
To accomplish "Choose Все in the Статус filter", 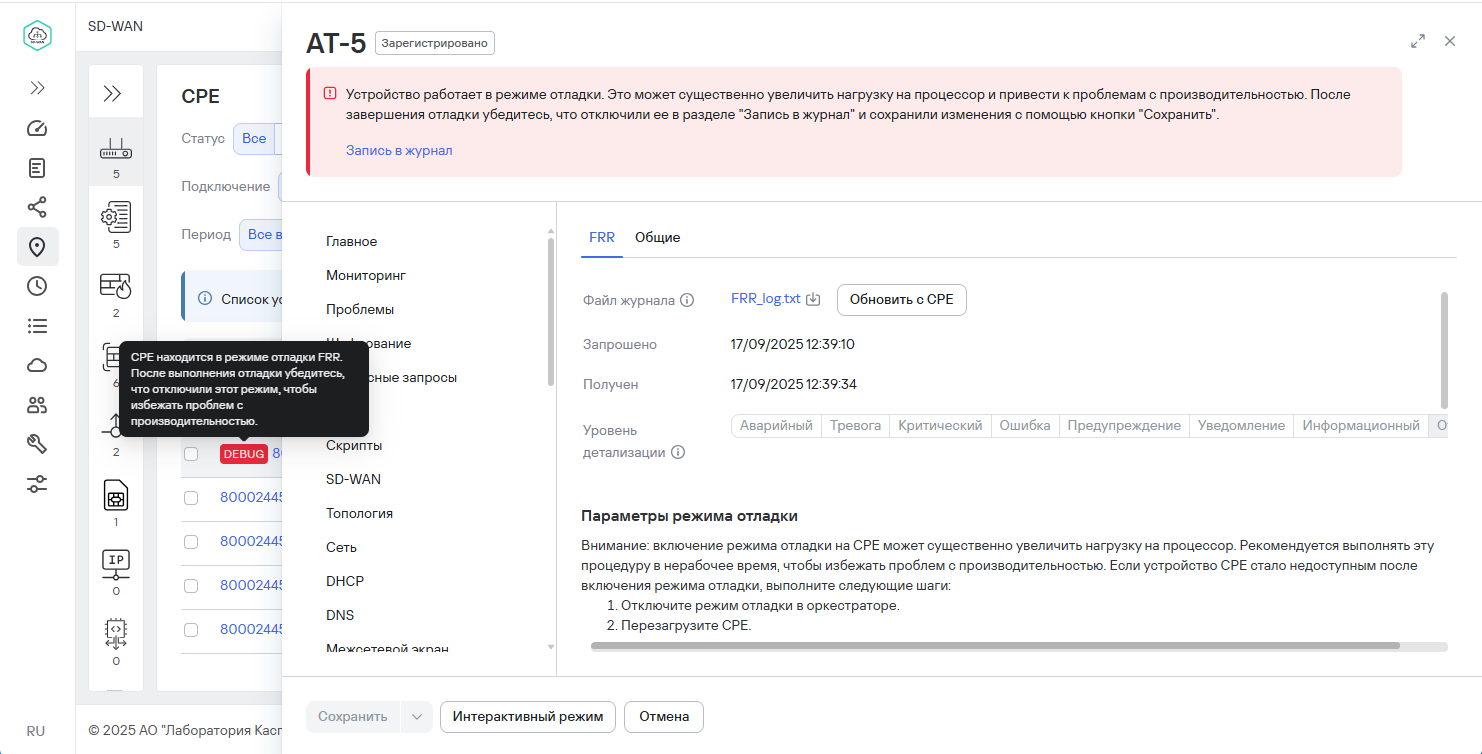I will point(254,139).
